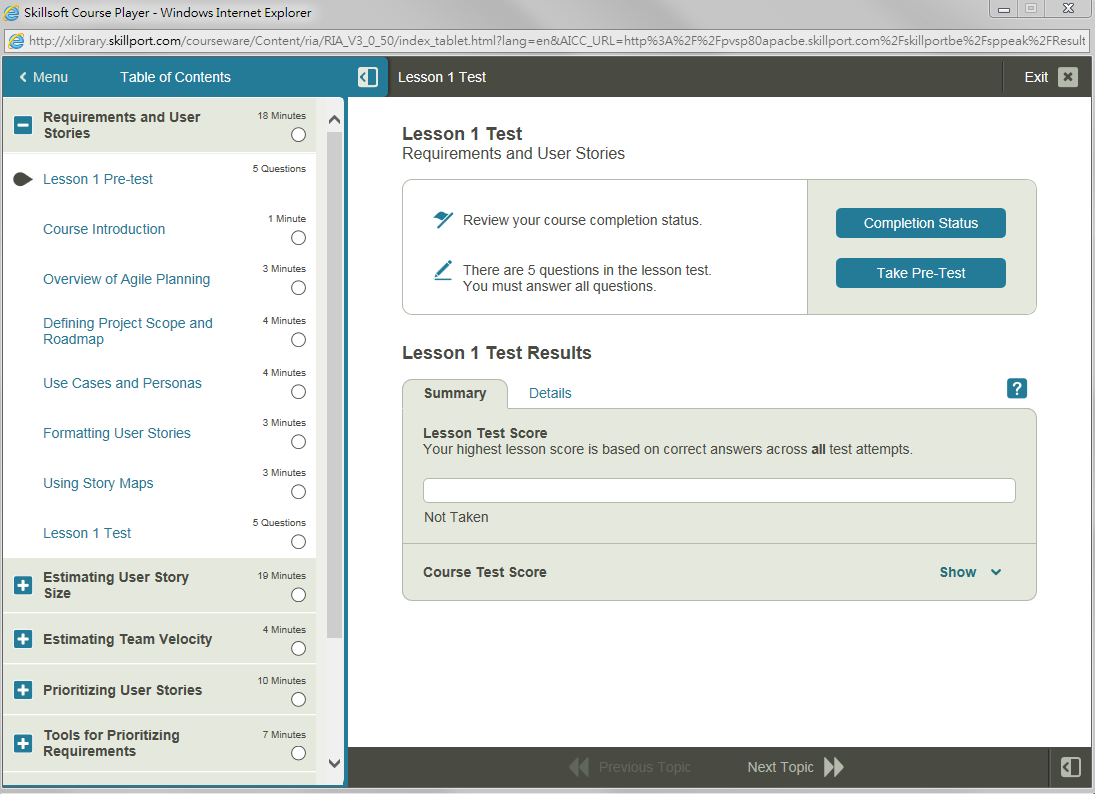This screenshot has height=794, width=1095.
Task: Click status circle for Using Story Maps
Action: click(298, 492)
